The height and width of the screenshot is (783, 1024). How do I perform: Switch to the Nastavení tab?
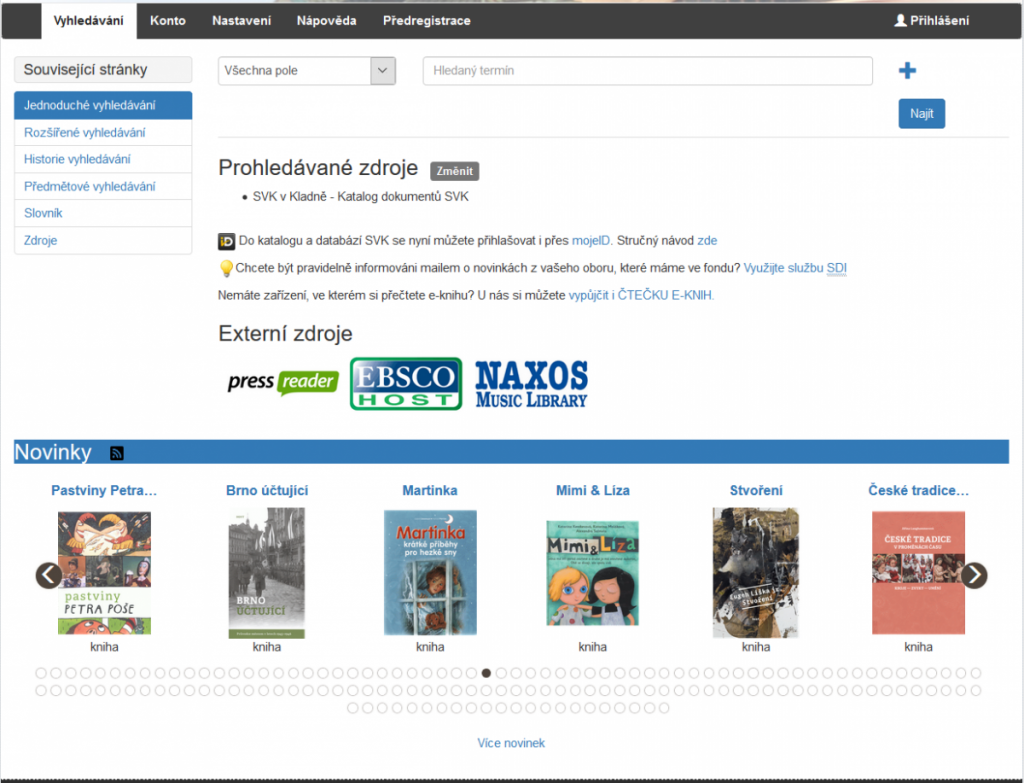click(x=241, y=21)
